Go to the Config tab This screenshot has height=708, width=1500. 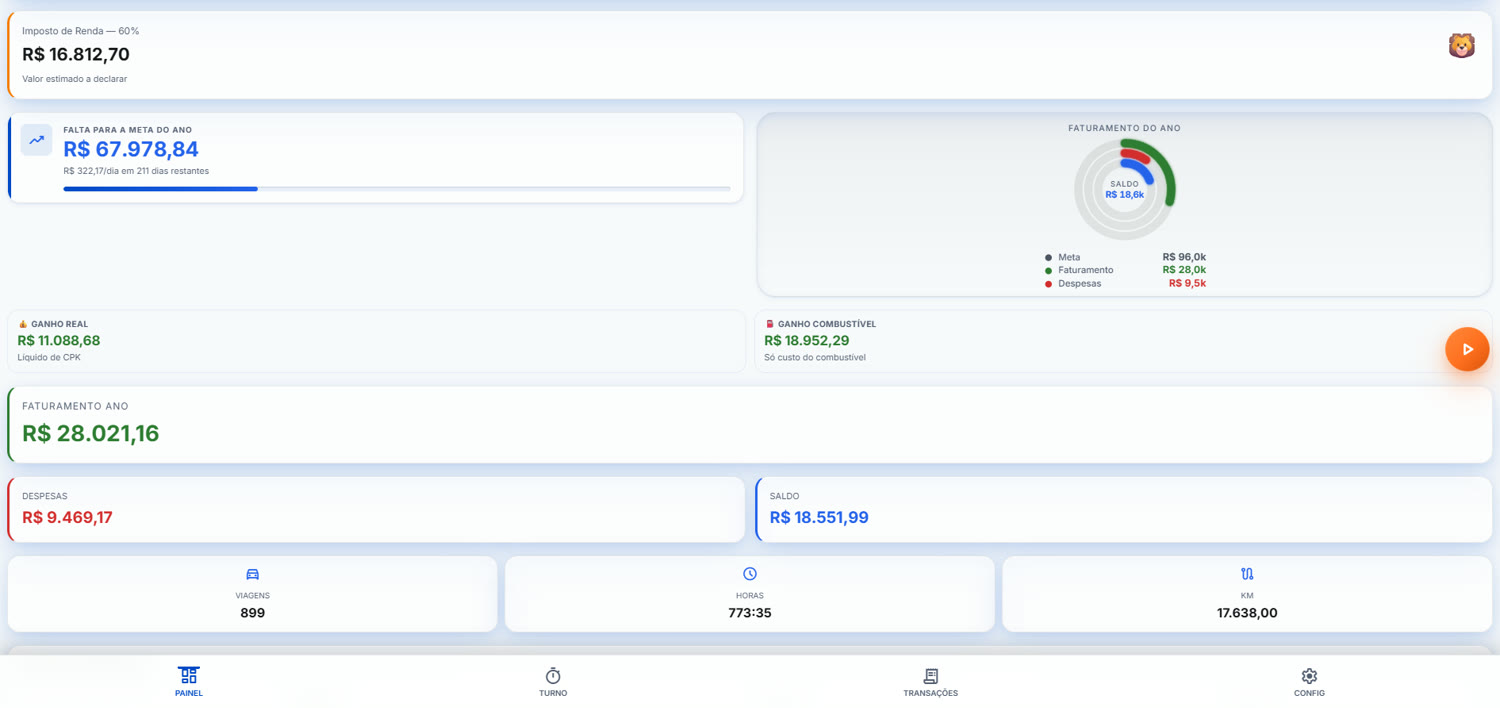1309,682
